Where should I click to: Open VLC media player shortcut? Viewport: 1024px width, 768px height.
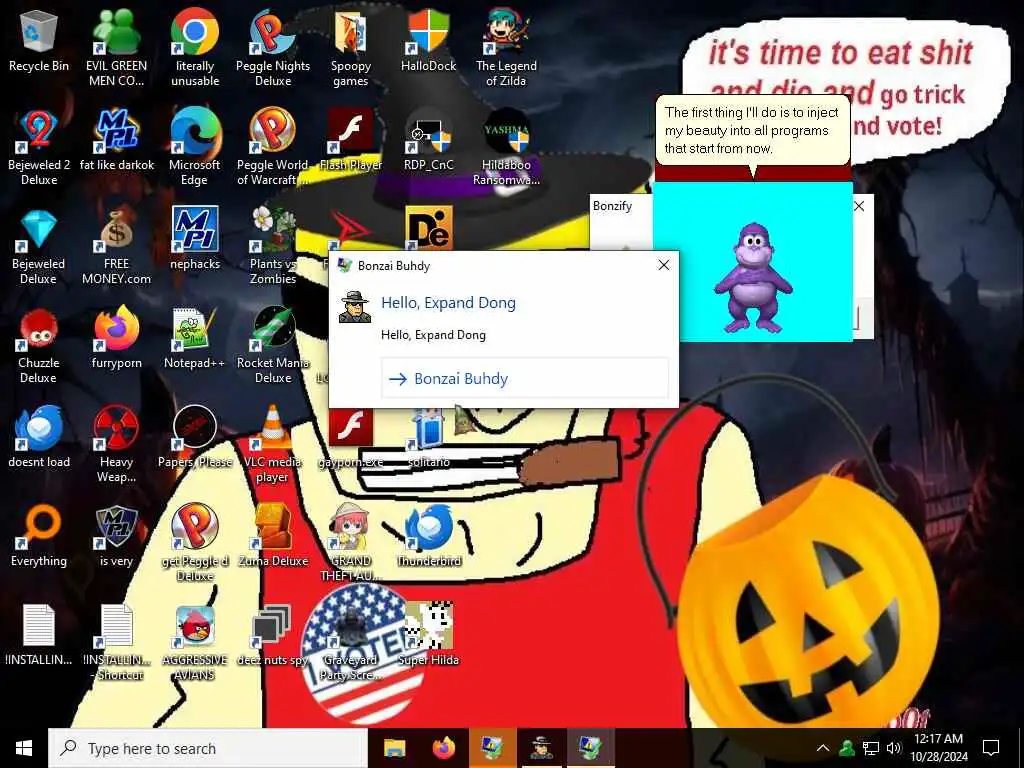tap(273, 444)
